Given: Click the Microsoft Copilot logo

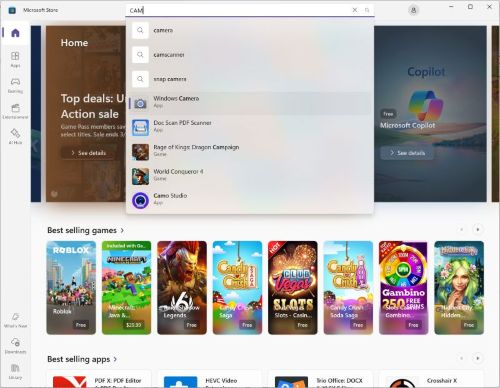Looking at the screenshot, I should [x=425, y=105].
